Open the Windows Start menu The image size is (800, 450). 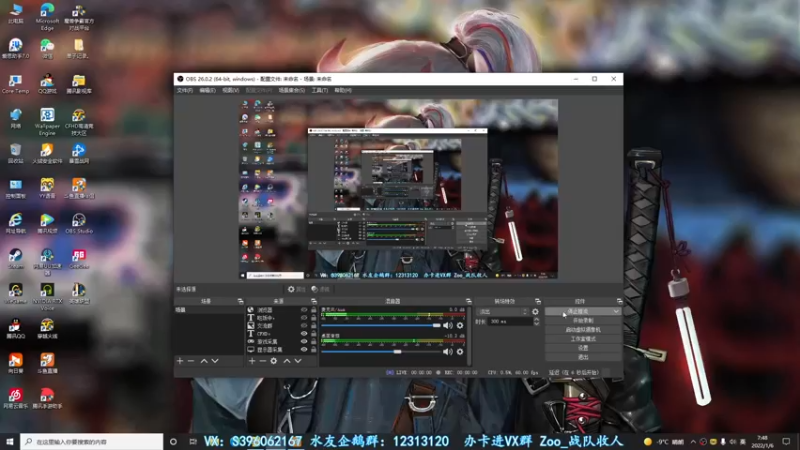pyautogui.click(x=10, y=442)
